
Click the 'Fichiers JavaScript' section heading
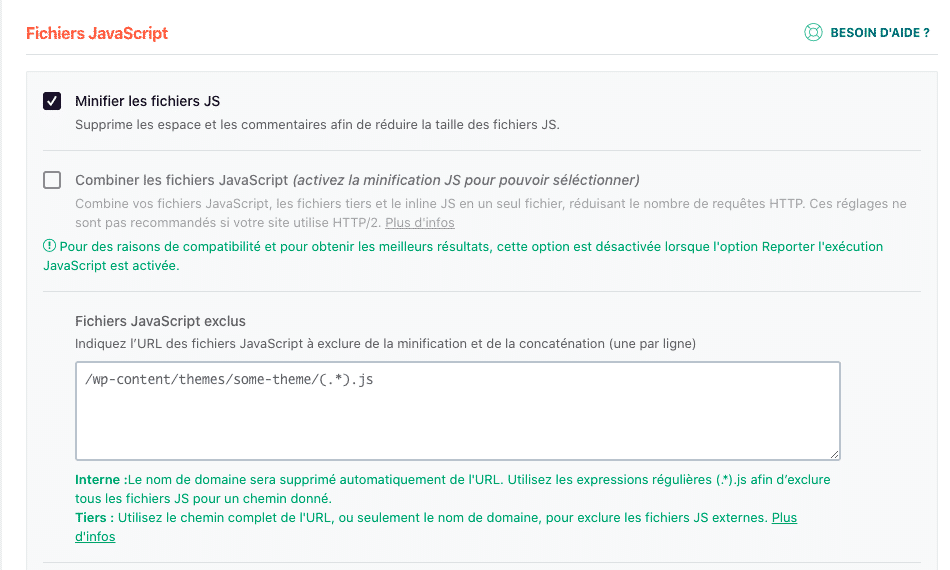[97, 33]
